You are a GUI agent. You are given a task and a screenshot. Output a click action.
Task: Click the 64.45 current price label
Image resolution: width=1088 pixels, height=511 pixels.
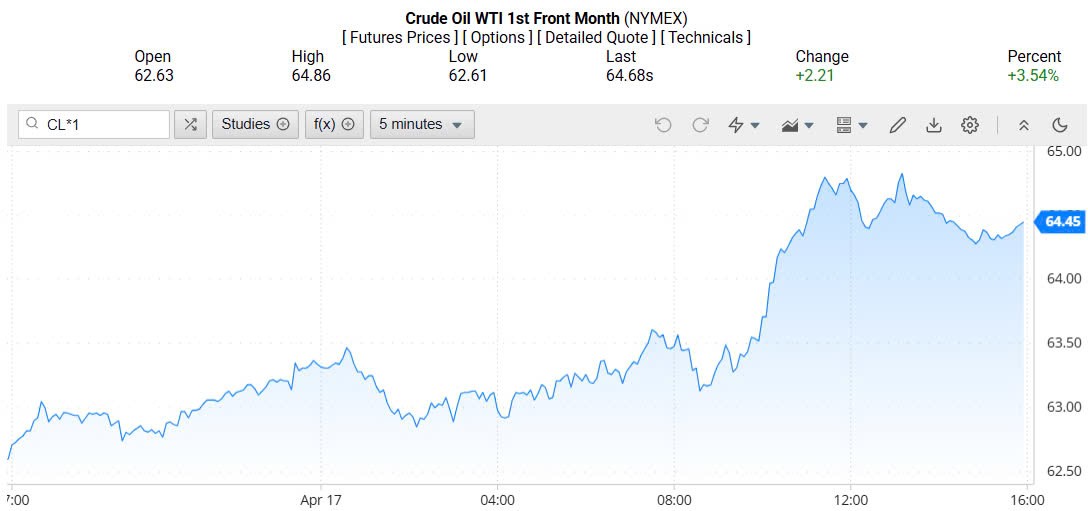tap(1062, 222)
